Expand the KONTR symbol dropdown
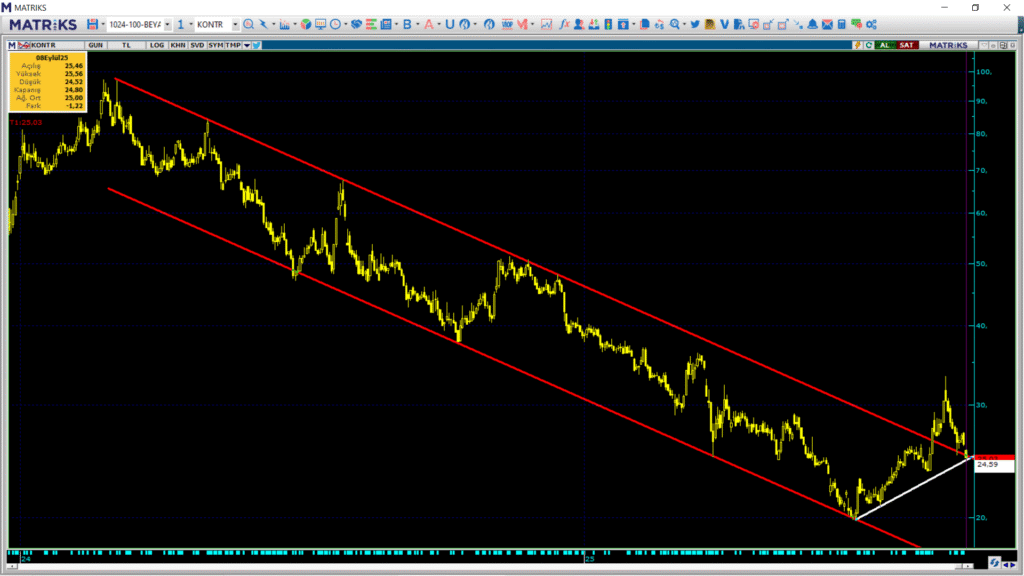1024x576 pixels. [x=235, y=24]
